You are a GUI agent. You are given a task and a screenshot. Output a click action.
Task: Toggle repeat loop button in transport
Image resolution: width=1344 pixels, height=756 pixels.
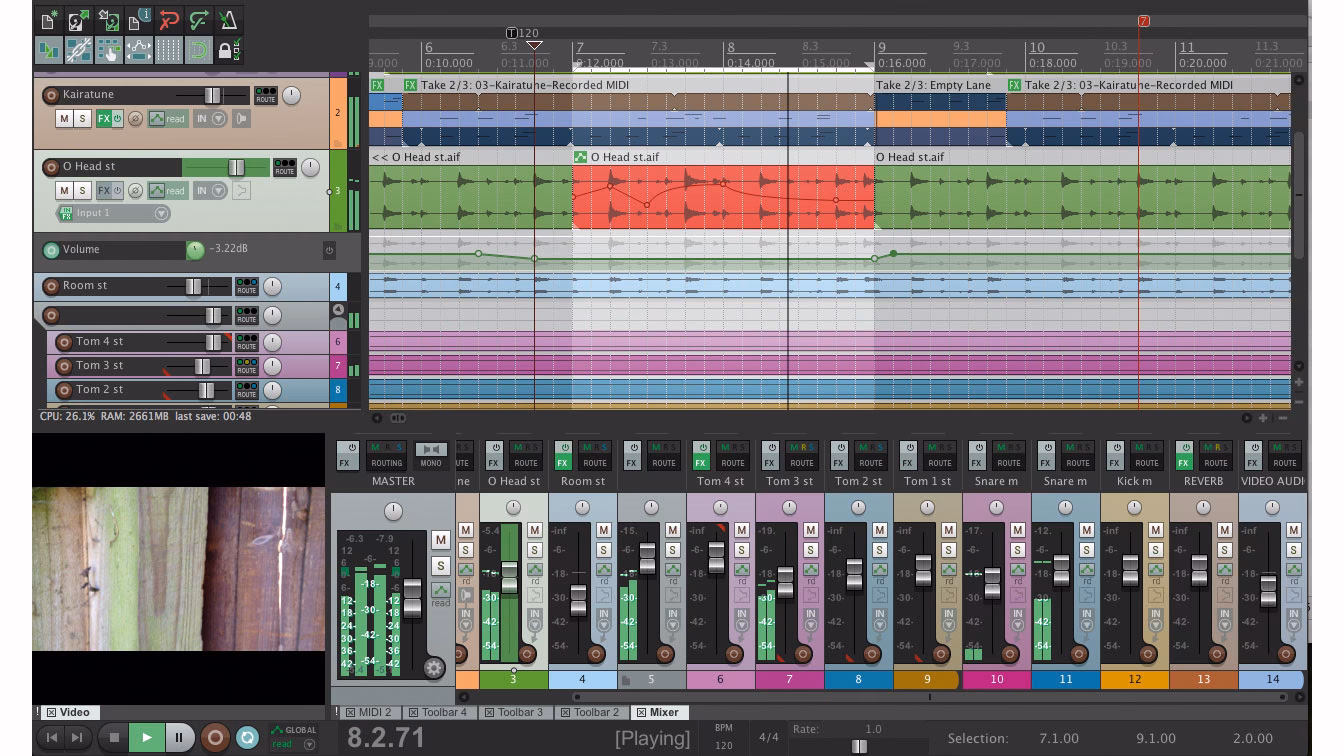[x=247, y=738]
